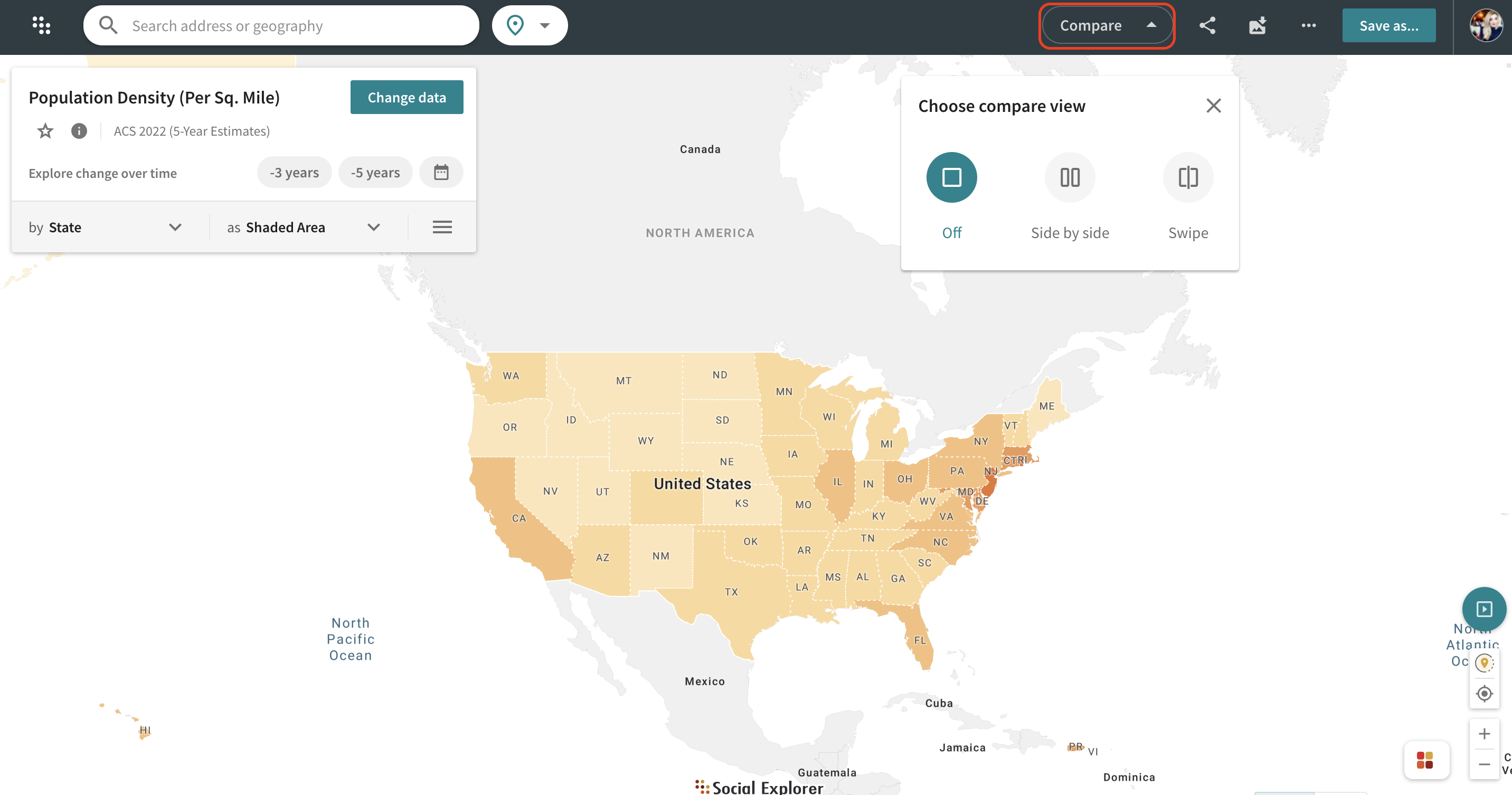Select the Side by side compare view
The height and width of the screenshot is (795, 1512).
click(x=1070, y=177)
